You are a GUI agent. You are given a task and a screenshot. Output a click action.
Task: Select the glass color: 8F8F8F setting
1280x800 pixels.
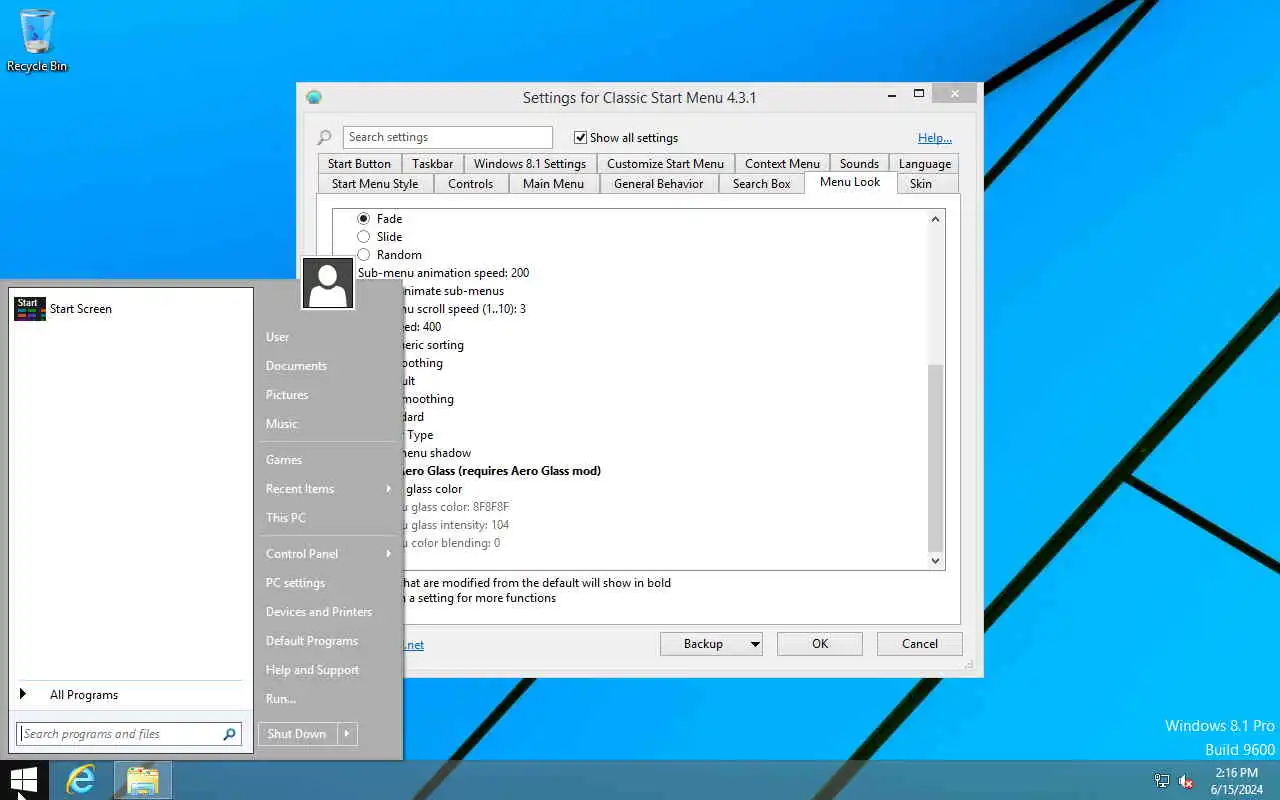(x=457, y=507)
